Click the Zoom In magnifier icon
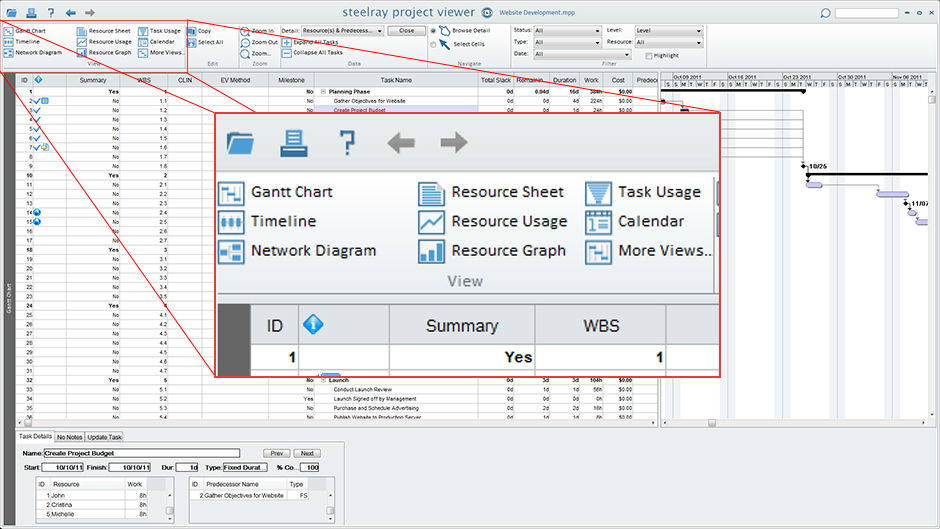 (245, 31)
